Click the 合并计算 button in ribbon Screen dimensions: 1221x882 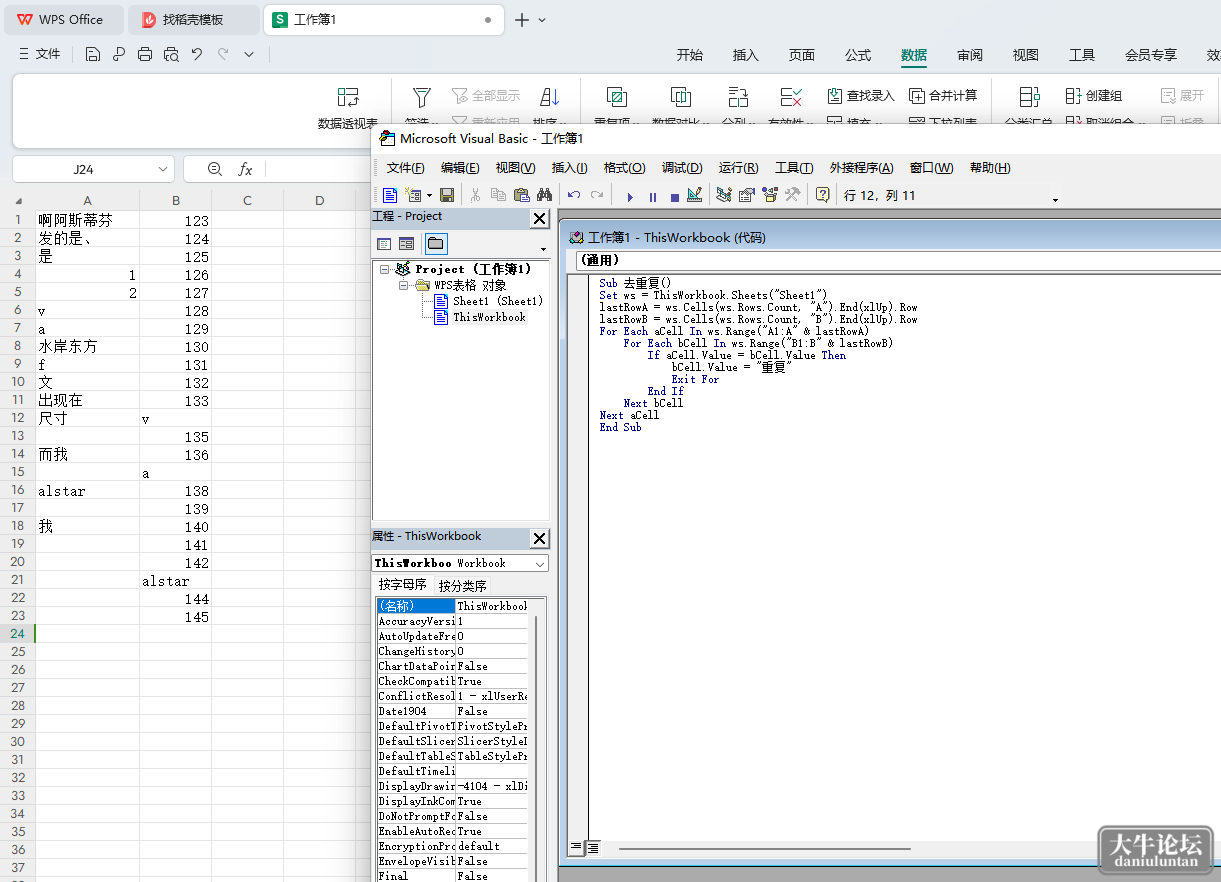[x=943, y=96]
